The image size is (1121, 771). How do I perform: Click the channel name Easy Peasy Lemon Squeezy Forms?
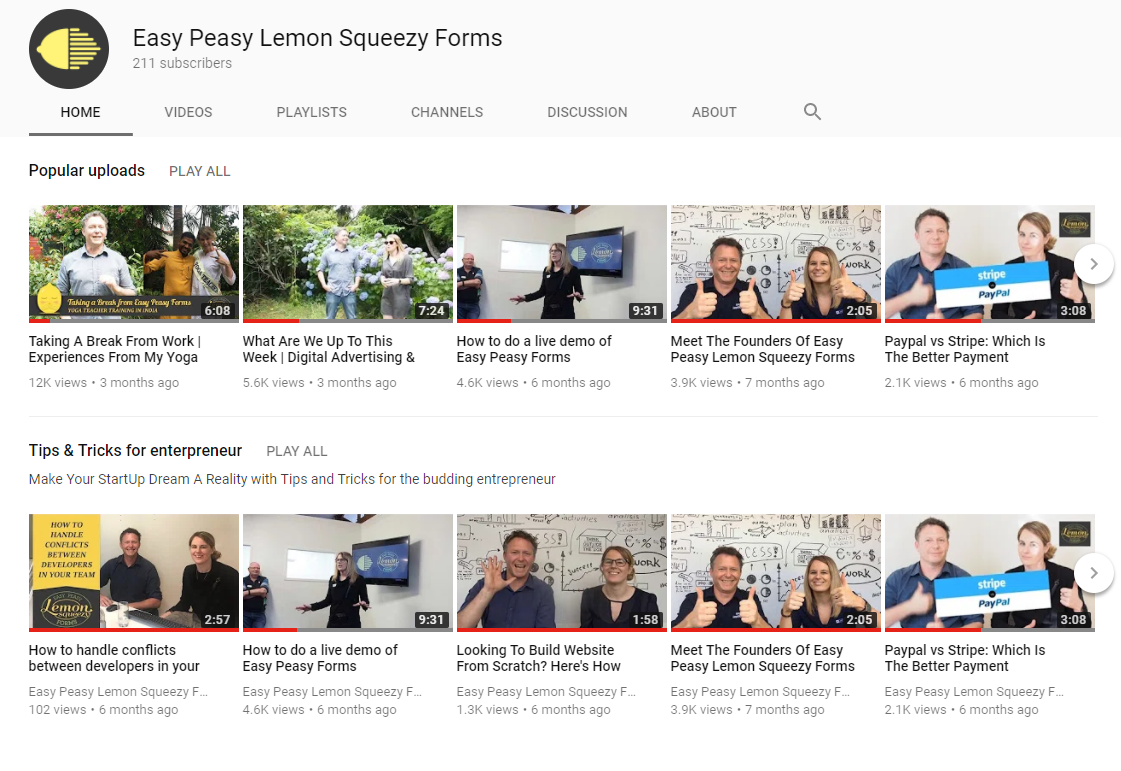point(317,38)
